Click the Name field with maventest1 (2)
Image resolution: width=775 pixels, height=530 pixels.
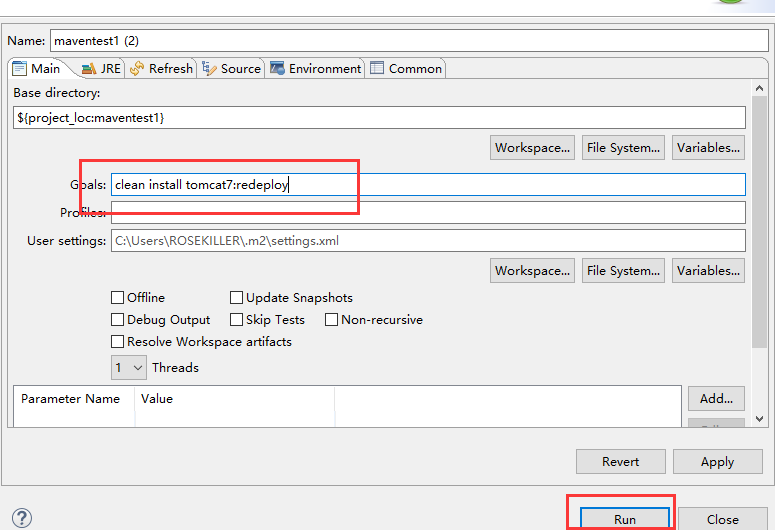pos(409,41)
